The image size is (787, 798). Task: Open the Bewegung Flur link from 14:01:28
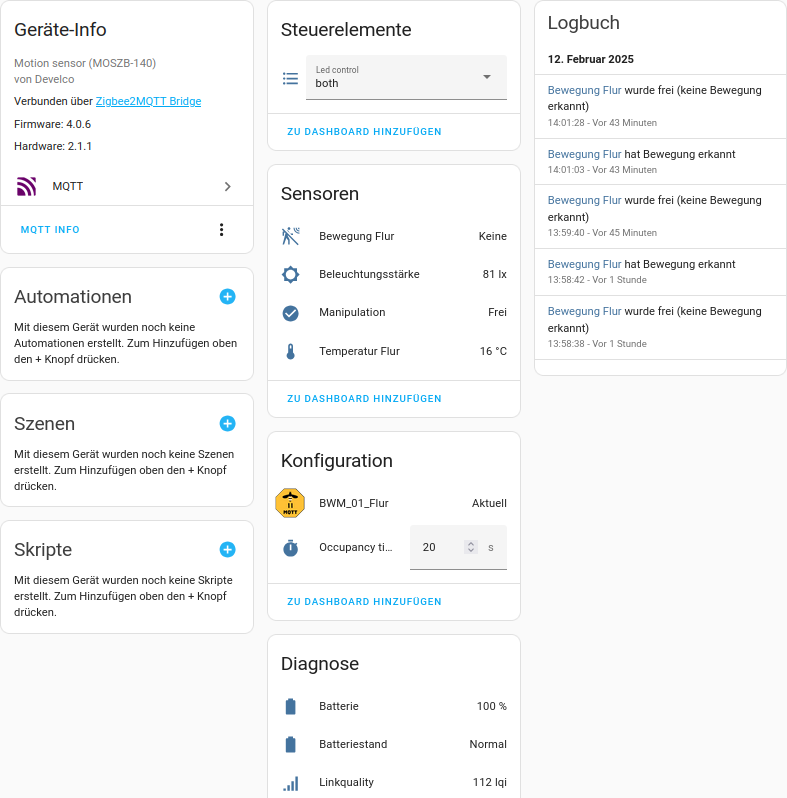(584, 90)
